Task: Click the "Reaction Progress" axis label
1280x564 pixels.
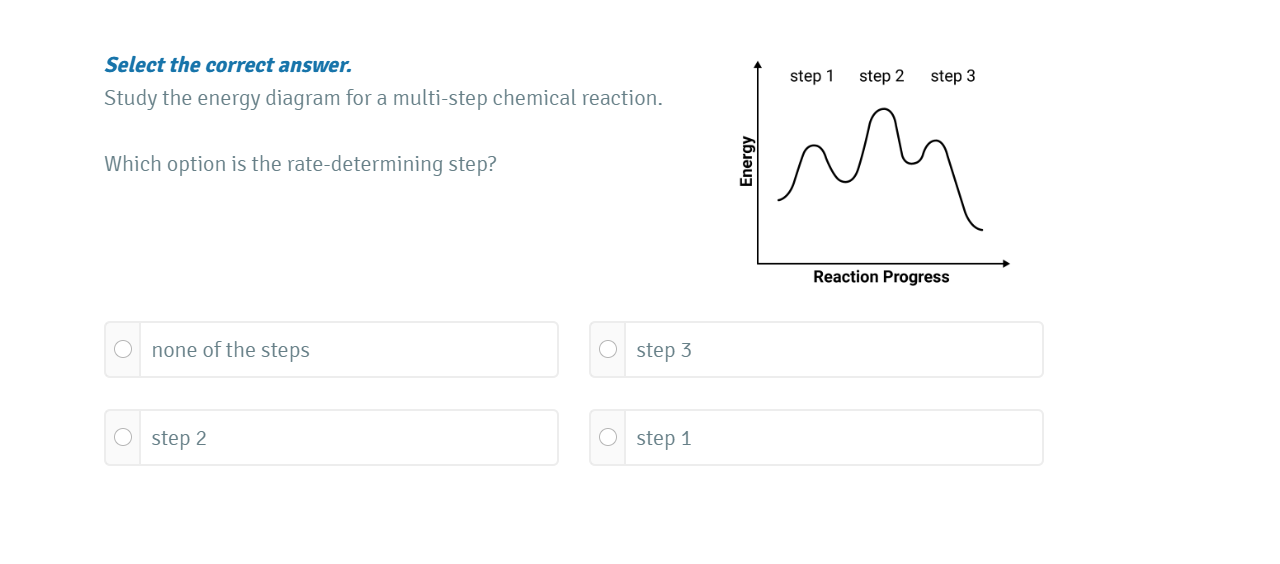Action: click(881, 277)
